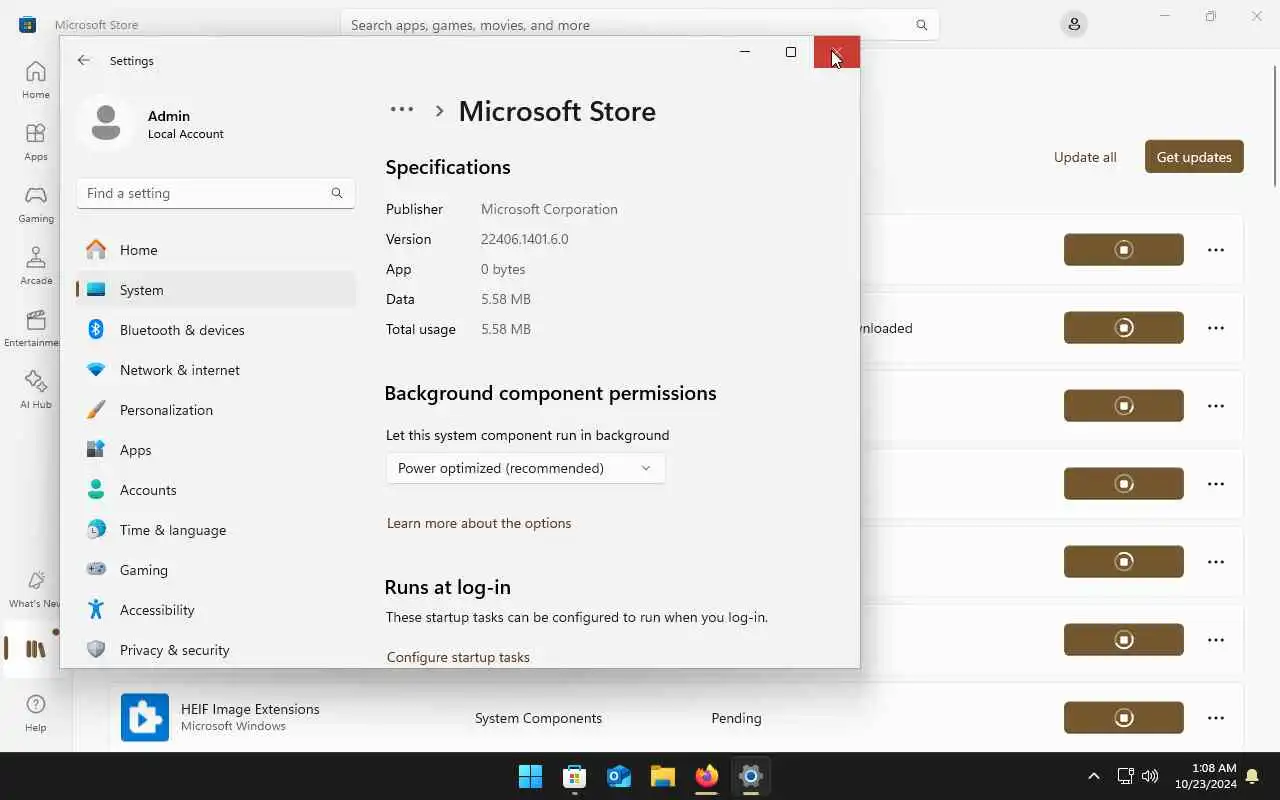Click the HEIF Image Extensions app icon
The width and height of the screenshot is (1280, 800).
(145, 718)
